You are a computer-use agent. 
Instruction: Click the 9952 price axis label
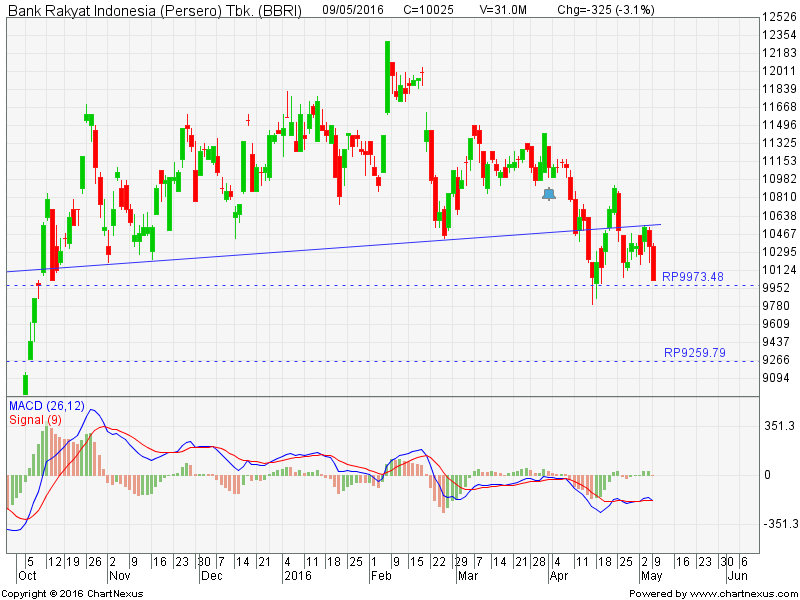776,288
